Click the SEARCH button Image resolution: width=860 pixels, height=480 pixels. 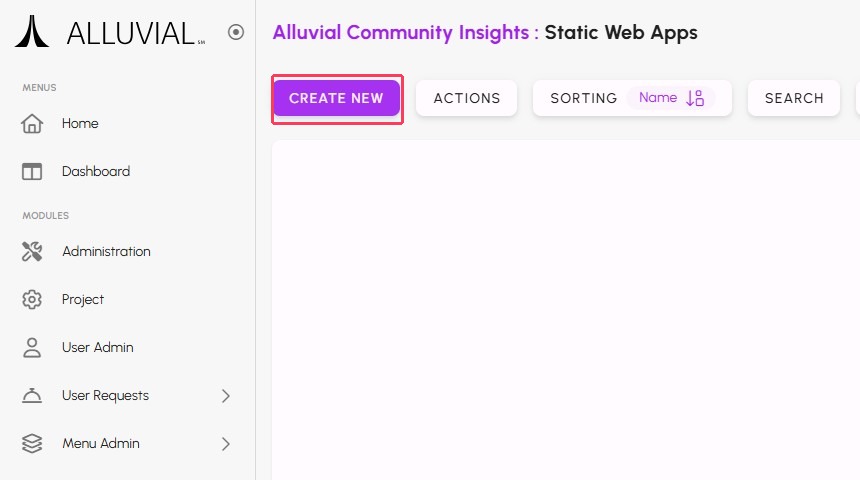point(794,98)
